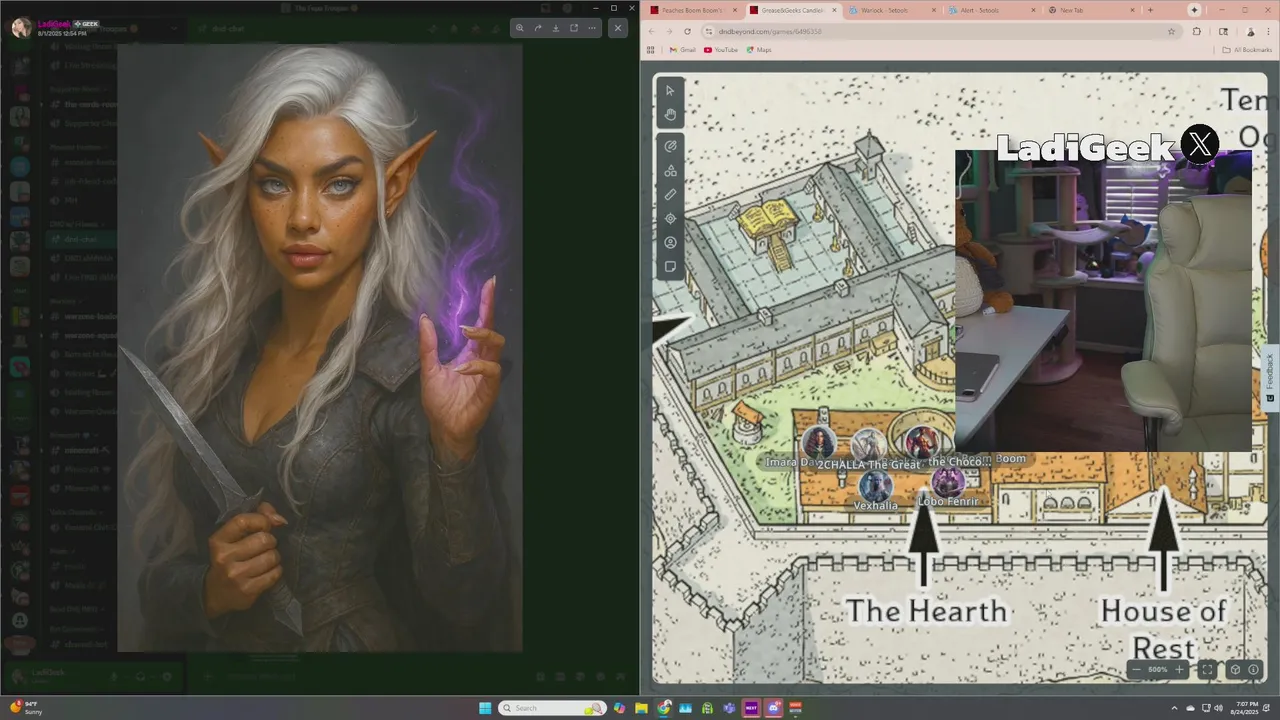Select the red Choco token on the map
1280x720 pixels.
922,441
